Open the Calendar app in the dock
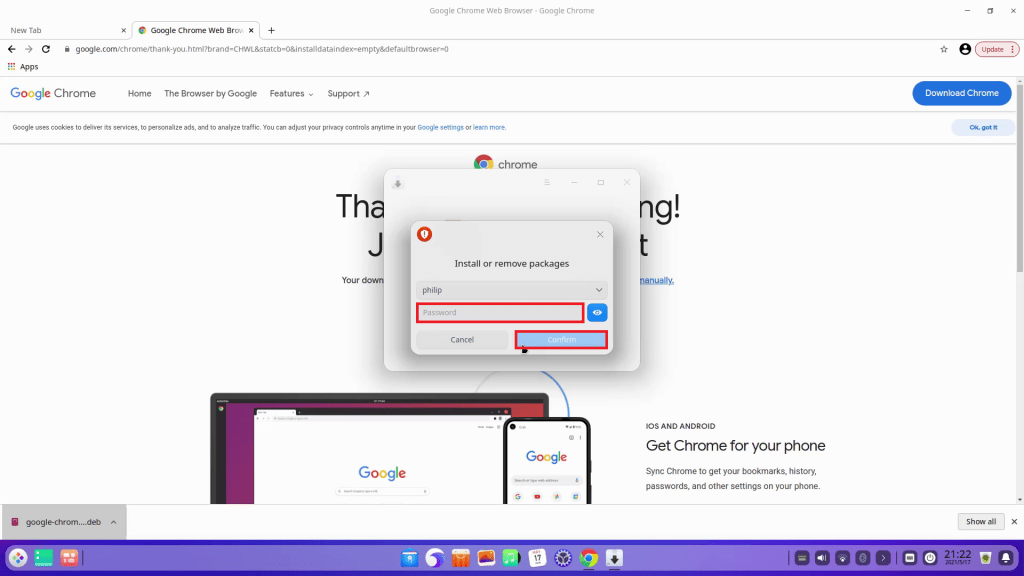Screen dimensions: 1024x576 [537, 558]
